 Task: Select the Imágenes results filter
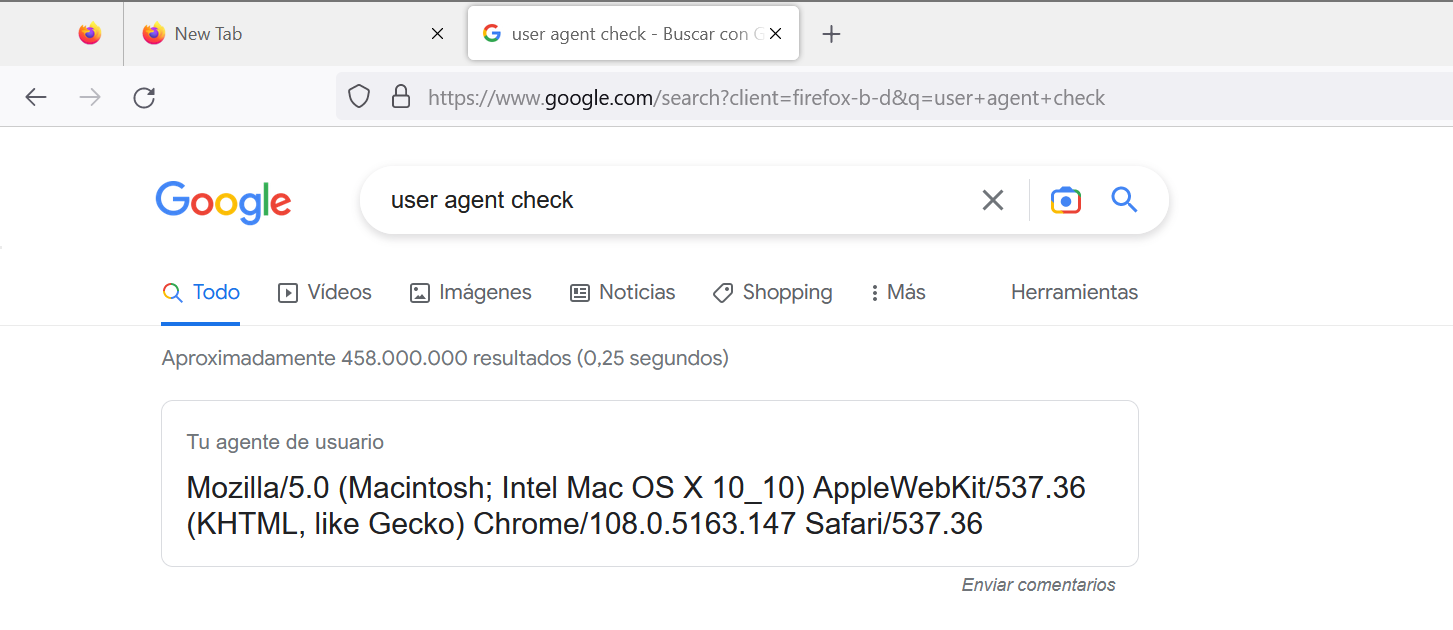471,292
